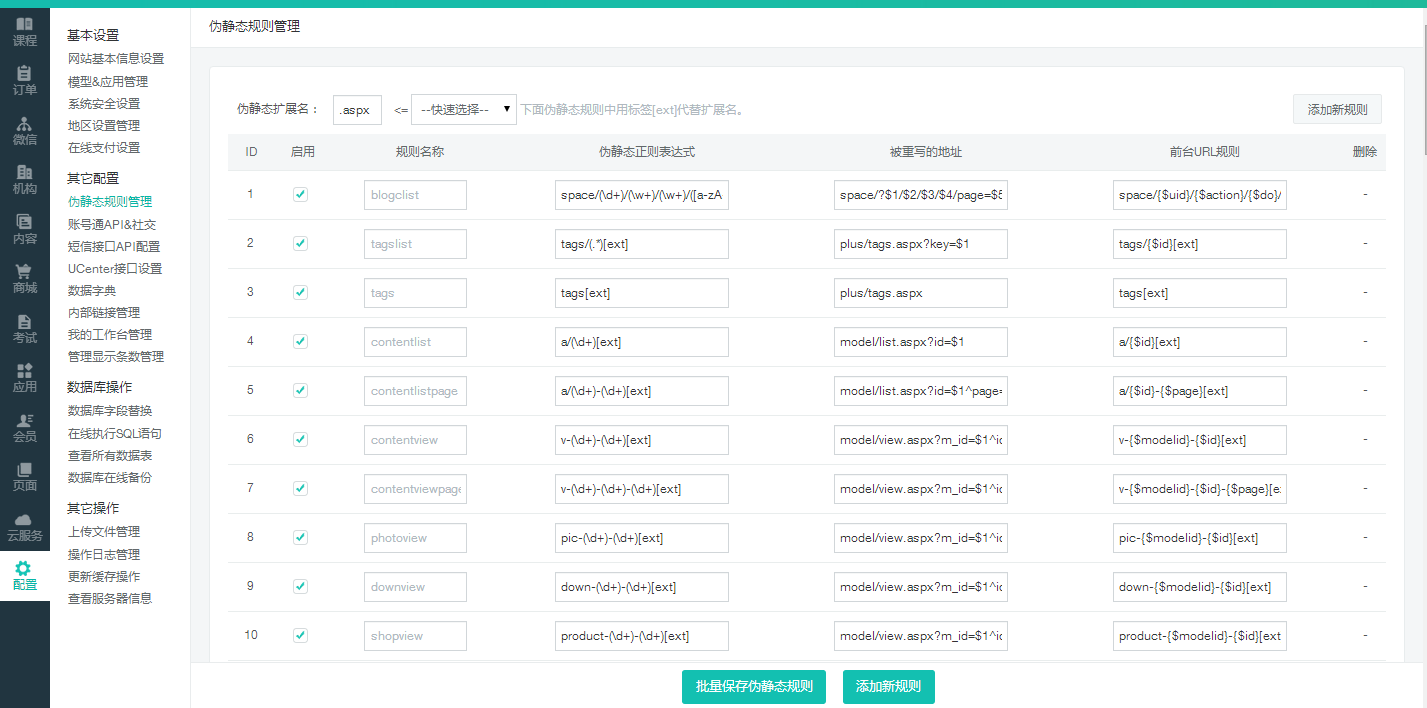Click the 伪静态扩展名 input field showing .aspx
The image size is (1427, 708).
coord(356,110)
